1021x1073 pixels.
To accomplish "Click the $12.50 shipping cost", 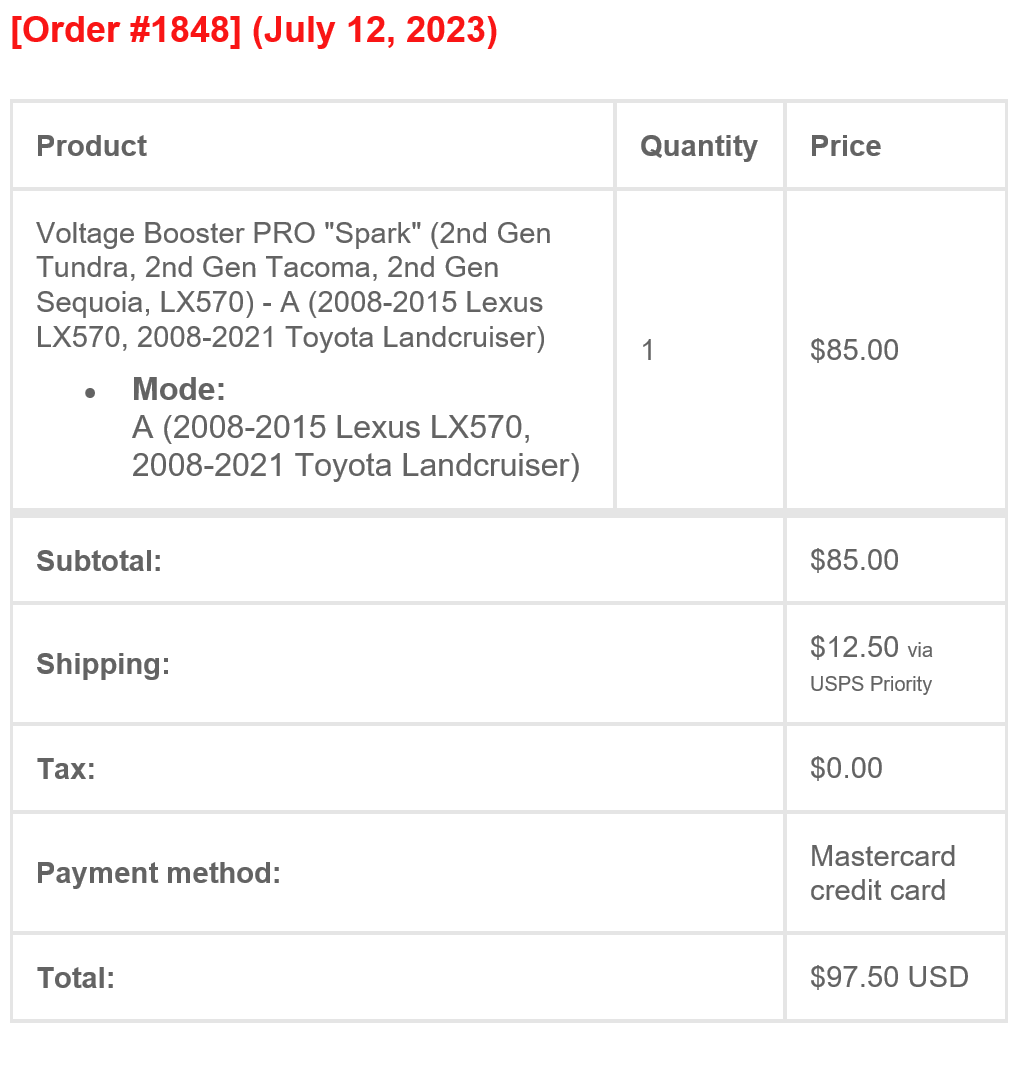I will (855, 647).
